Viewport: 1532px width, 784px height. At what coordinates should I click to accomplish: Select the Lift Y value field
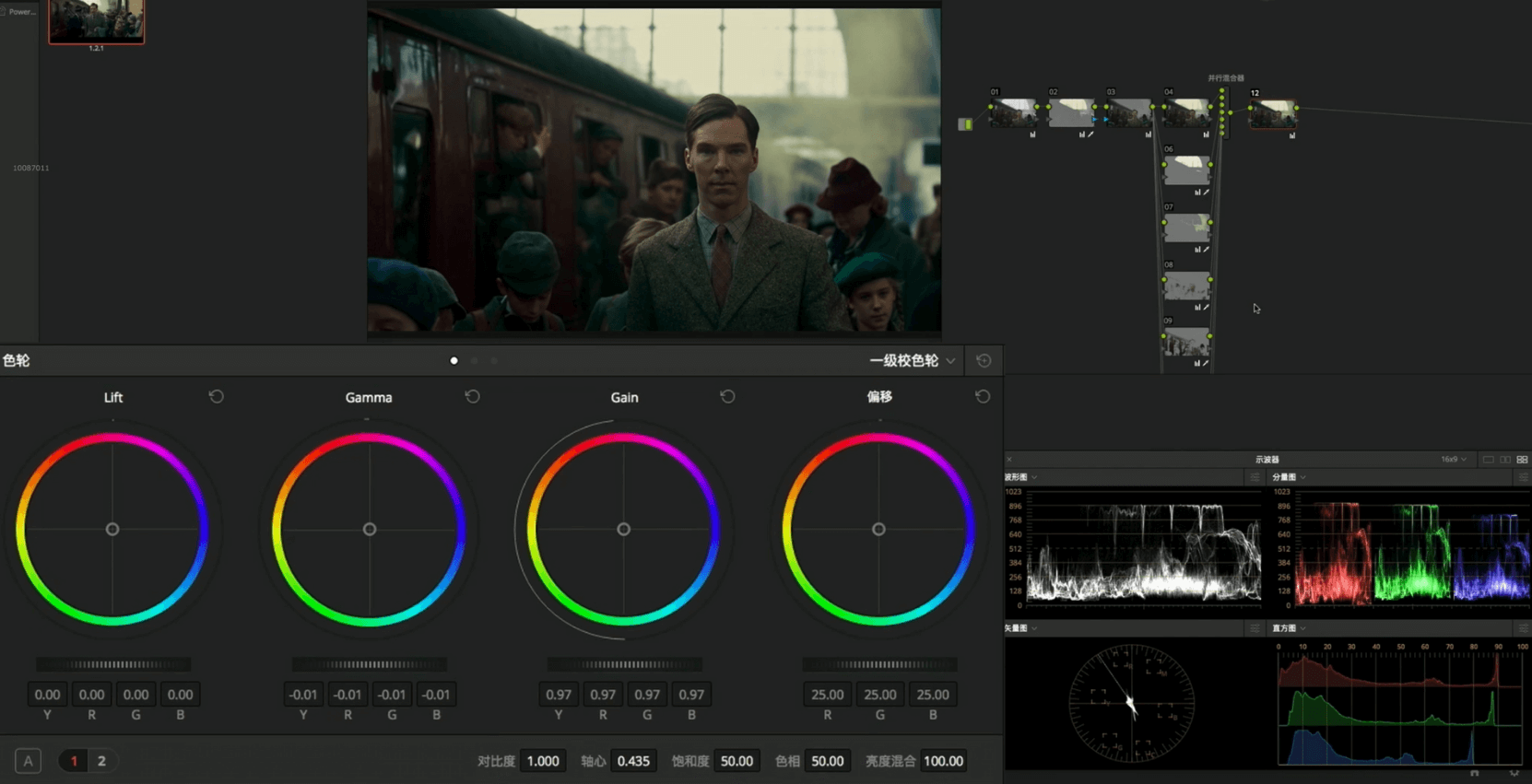pyautogui.click(x=47, y=695)
